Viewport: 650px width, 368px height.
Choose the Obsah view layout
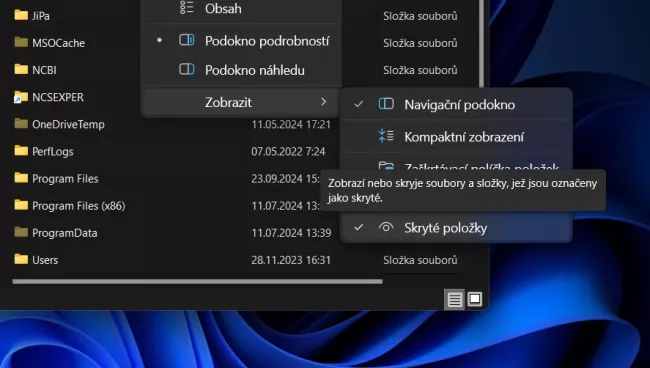(x=241, y=8)
